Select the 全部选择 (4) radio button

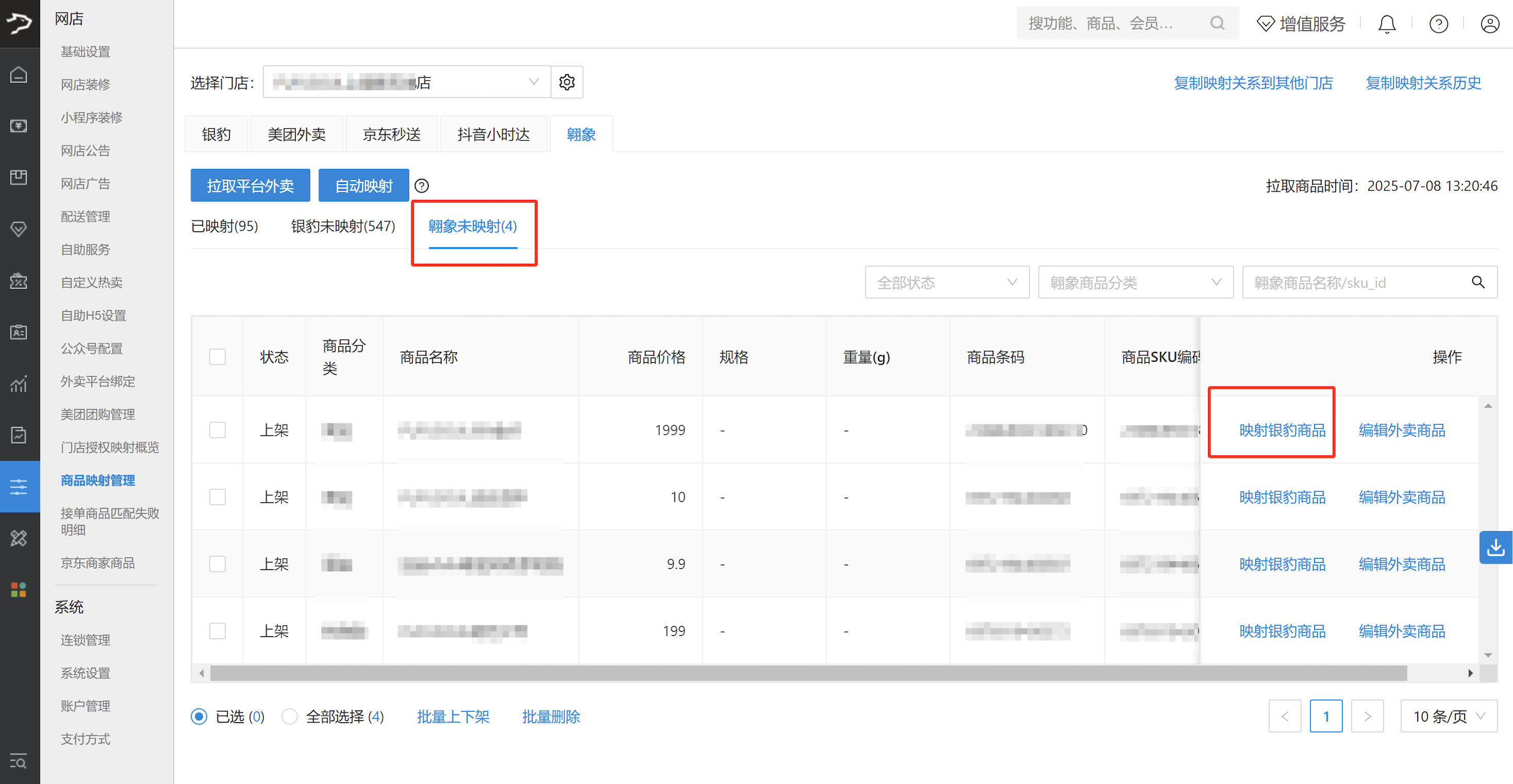[x=290, y=717]
